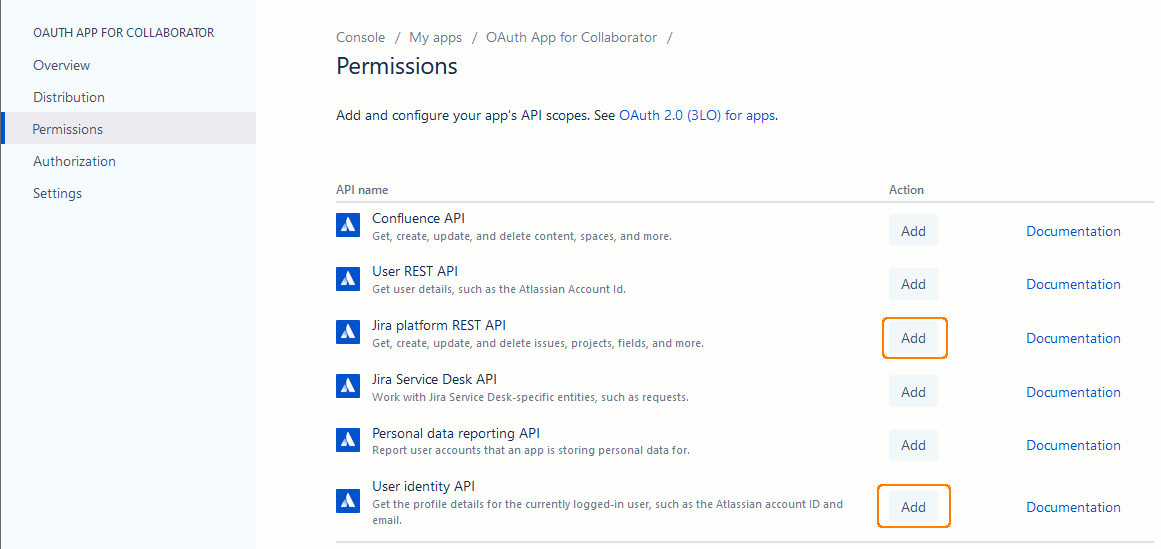The image size is (1161, 549).
Task: Click the User REST API icon
Action: click(x=348, y=279)
